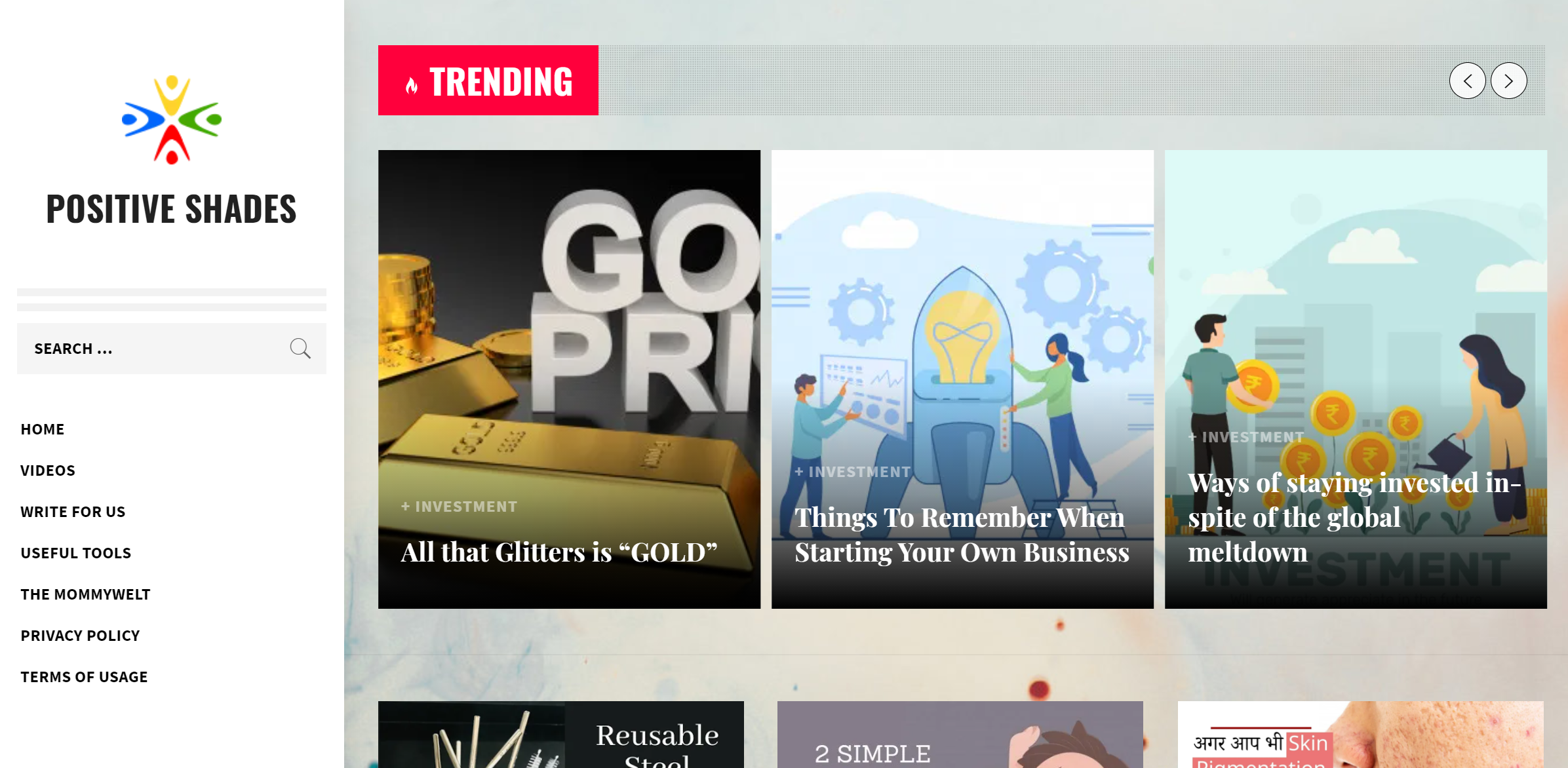Click the Positive Shades logo icon
Screen dimensions: 1568x768
[172, 120]
